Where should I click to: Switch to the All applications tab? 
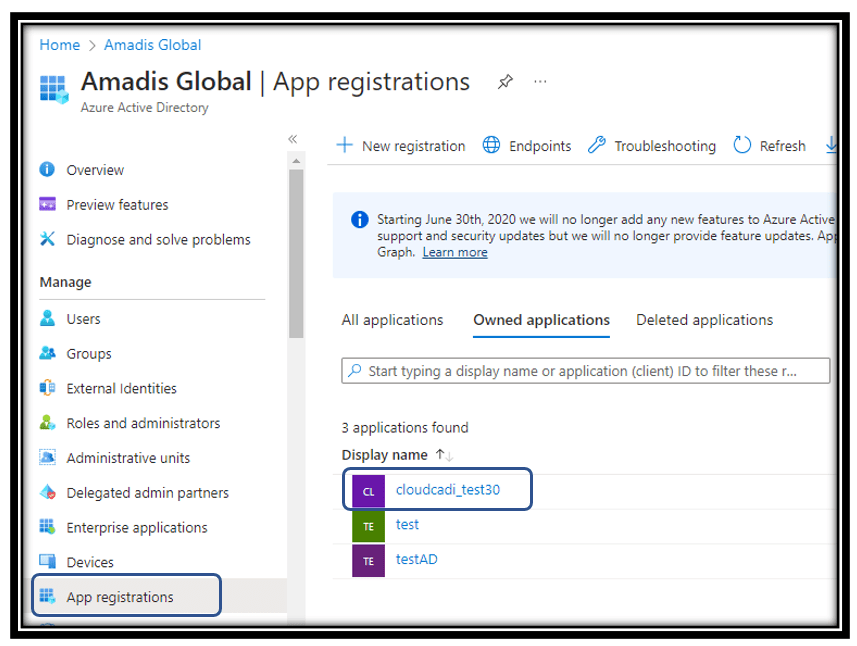click(392, 320)
